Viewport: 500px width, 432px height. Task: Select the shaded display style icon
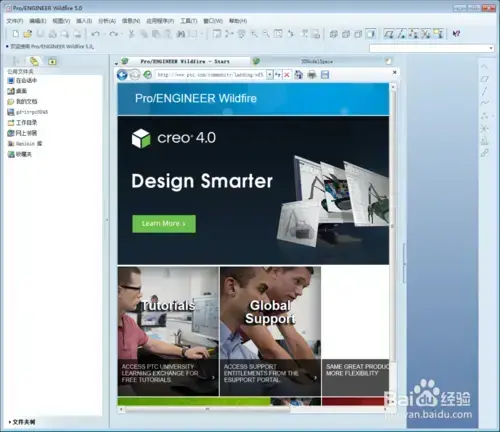click(371, 34)
